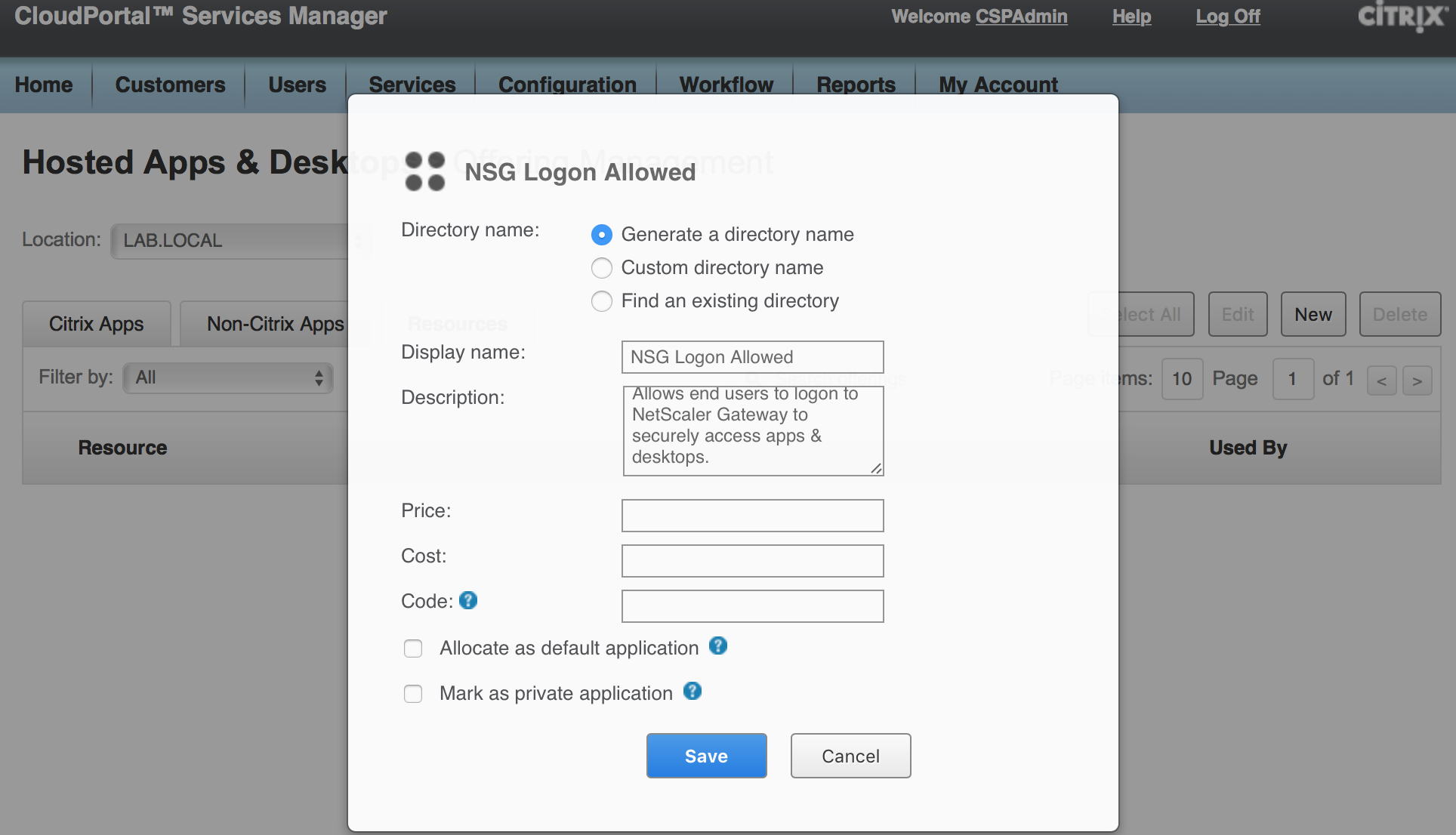
Task: Click help icon beside private application option
Action: point(693,692)
